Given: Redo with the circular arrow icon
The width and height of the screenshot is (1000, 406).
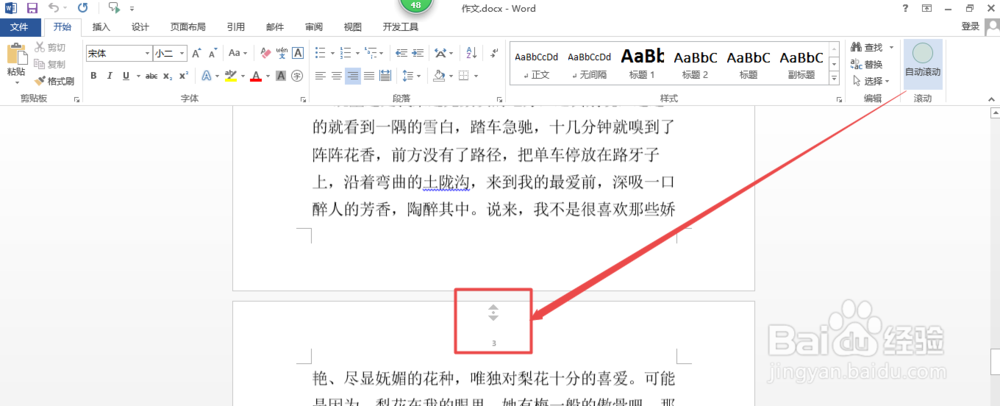Looking at the screenshot, I should coord(83,8).
